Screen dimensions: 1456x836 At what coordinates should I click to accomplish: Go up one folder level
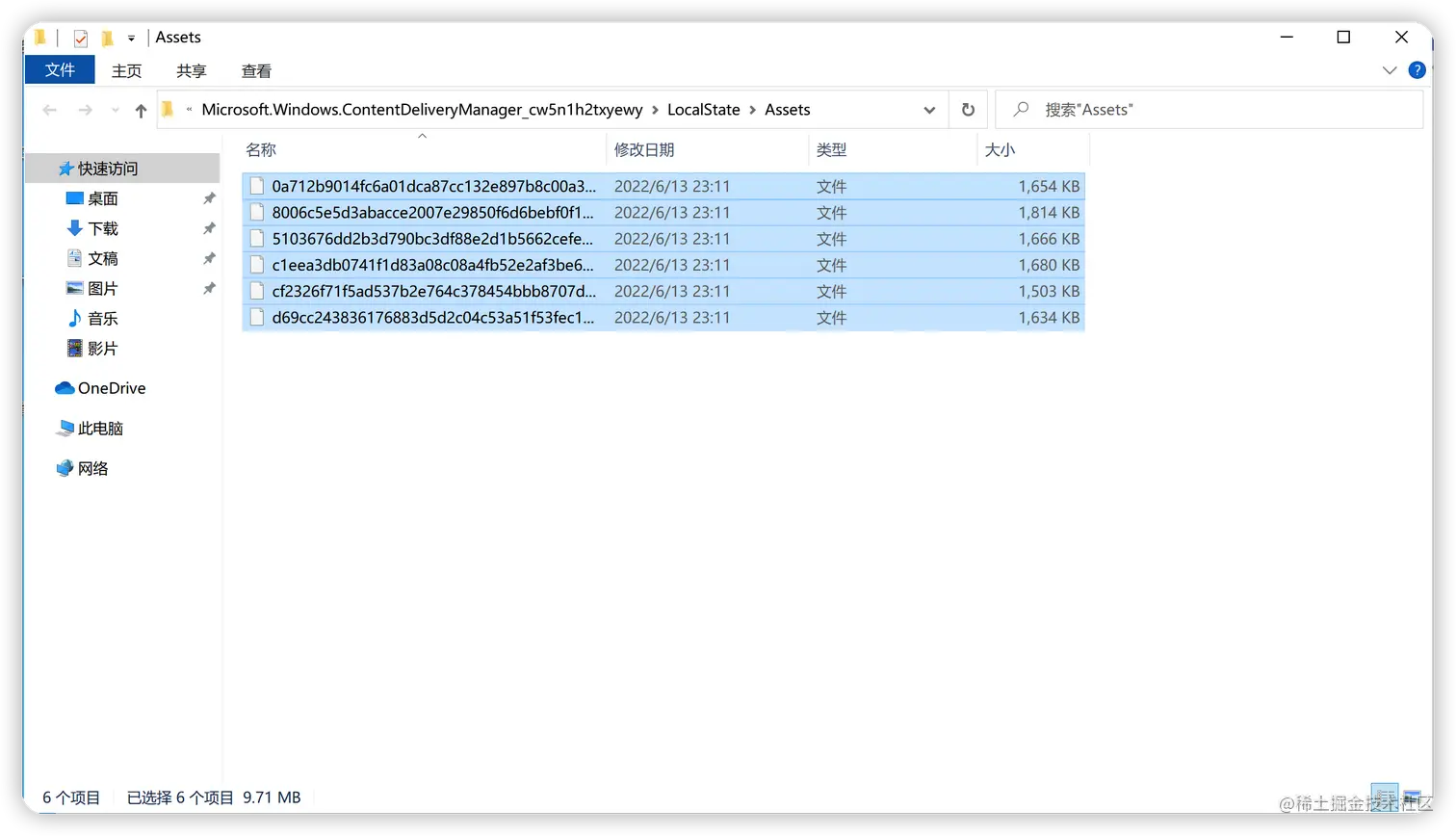(141, 111)
